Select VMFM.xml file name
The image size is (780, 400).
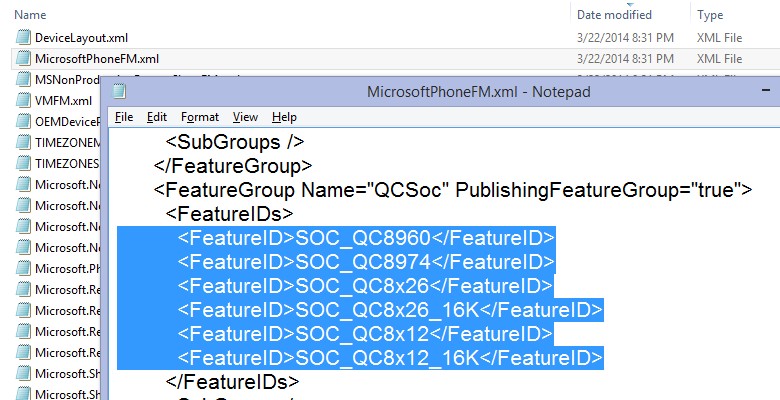click(63, 100)
